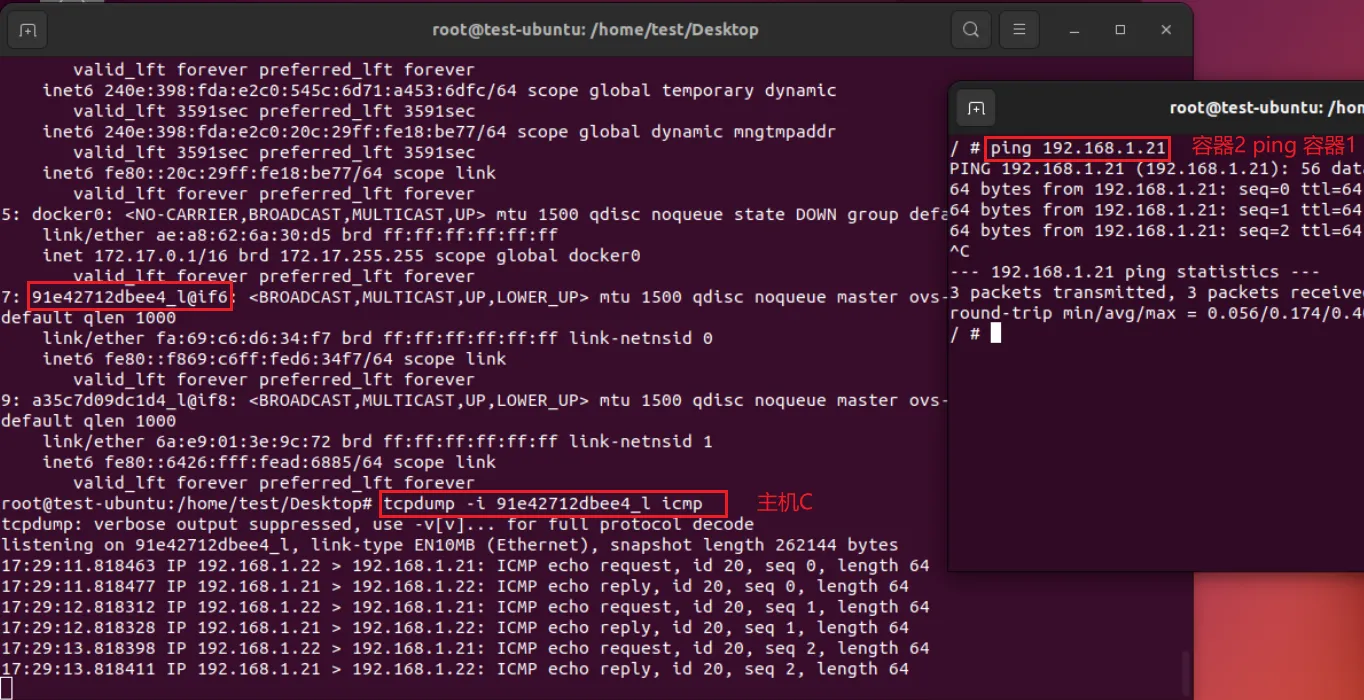The height and width of the screenshot is (700, 1364).
Task: Add a new tab in the second terminal window
Action: [976, 108]
